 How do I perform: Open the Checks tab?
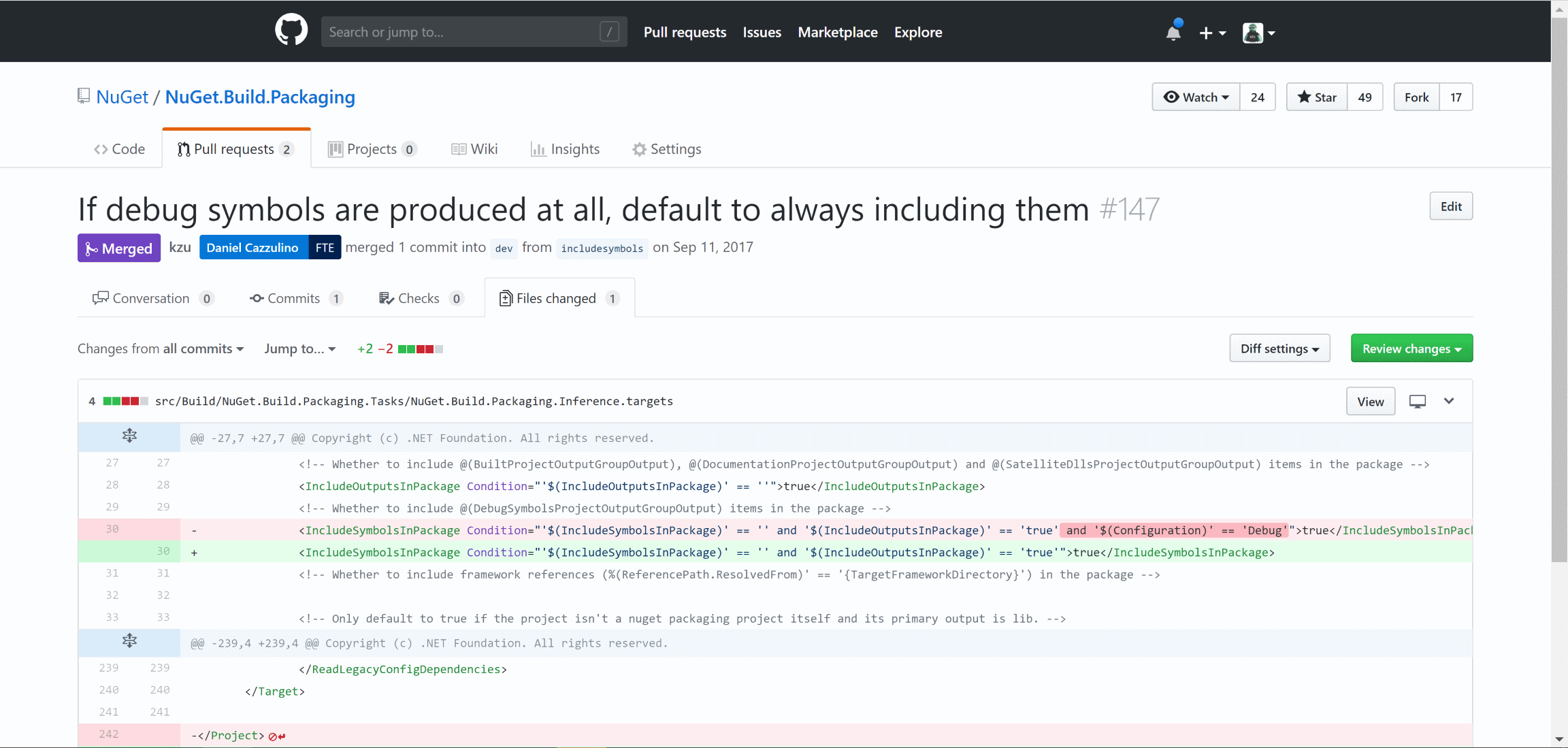pos(421,298)
